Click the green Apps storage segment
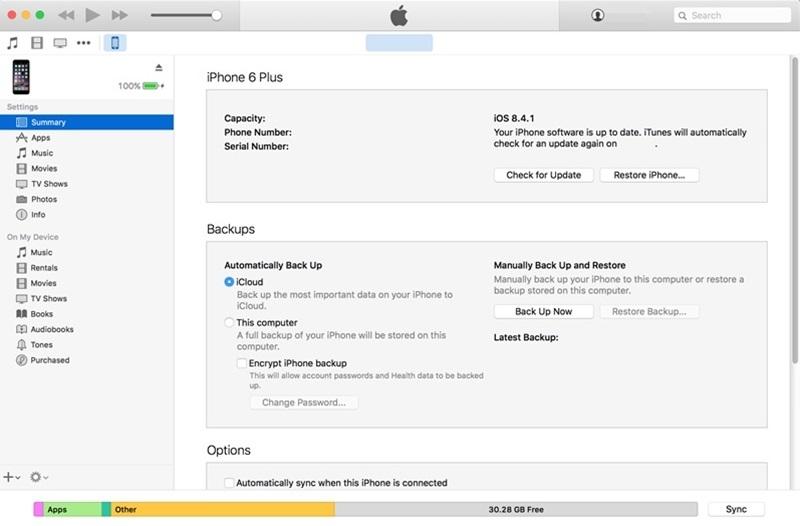The width and height of the screenshot is (800, 526). pyautogui.click(x=72, y=509)
